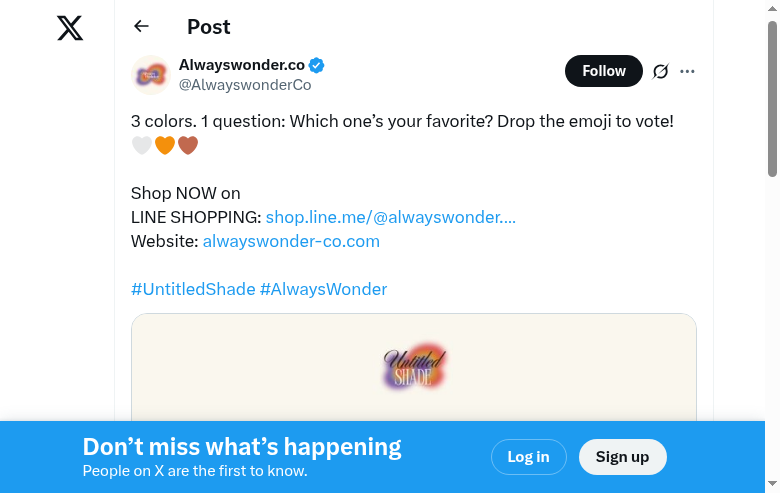Open the #AlwaysWonder hashtag
This screenshot has width=780, height=493.
pyautogui.click(x=323, y=289)
